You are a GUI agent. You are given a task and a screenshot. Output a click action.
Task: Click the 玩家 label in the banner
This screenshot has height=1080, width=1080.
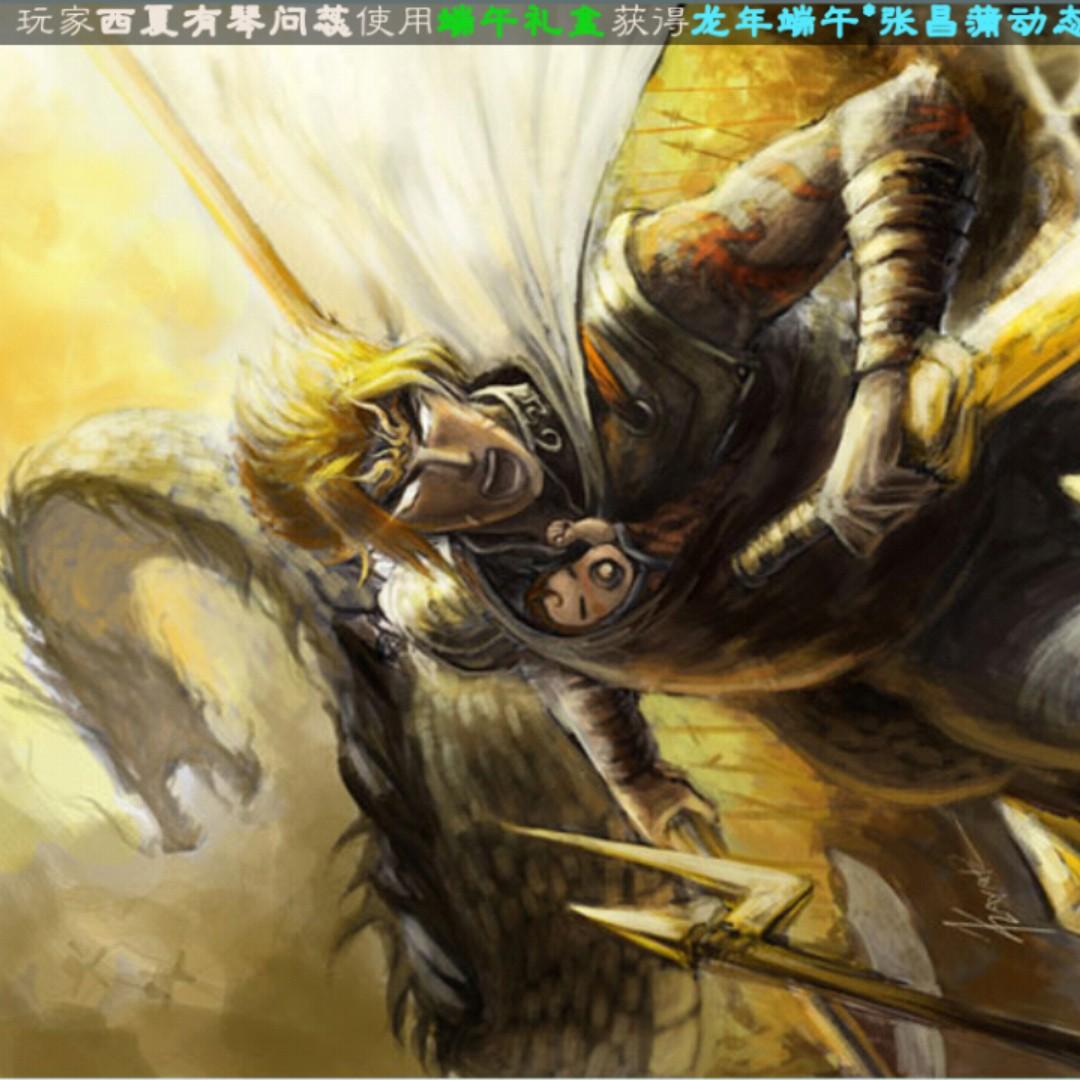(55, 22)
